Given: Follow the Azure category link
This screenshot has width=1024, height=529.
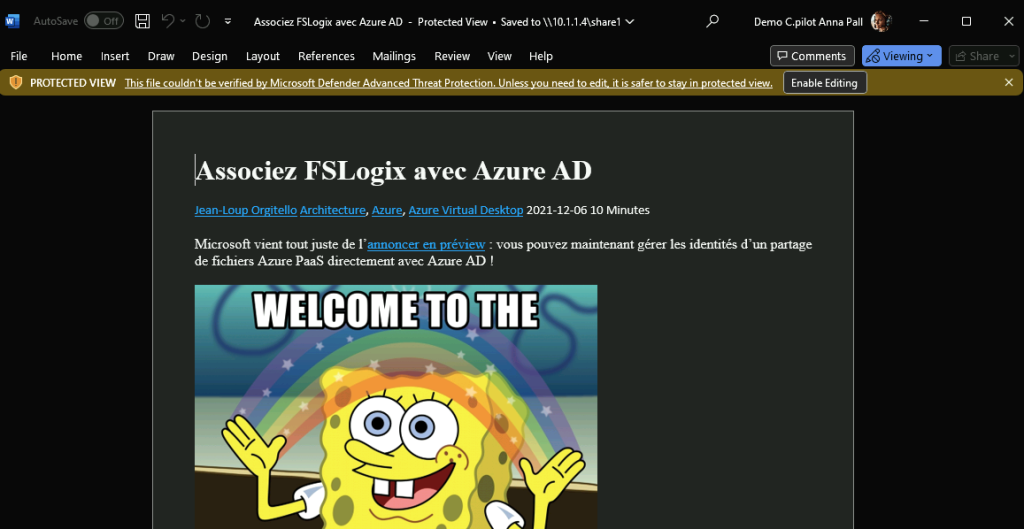Looking at the screenshot, I should [x=387, y=210].
